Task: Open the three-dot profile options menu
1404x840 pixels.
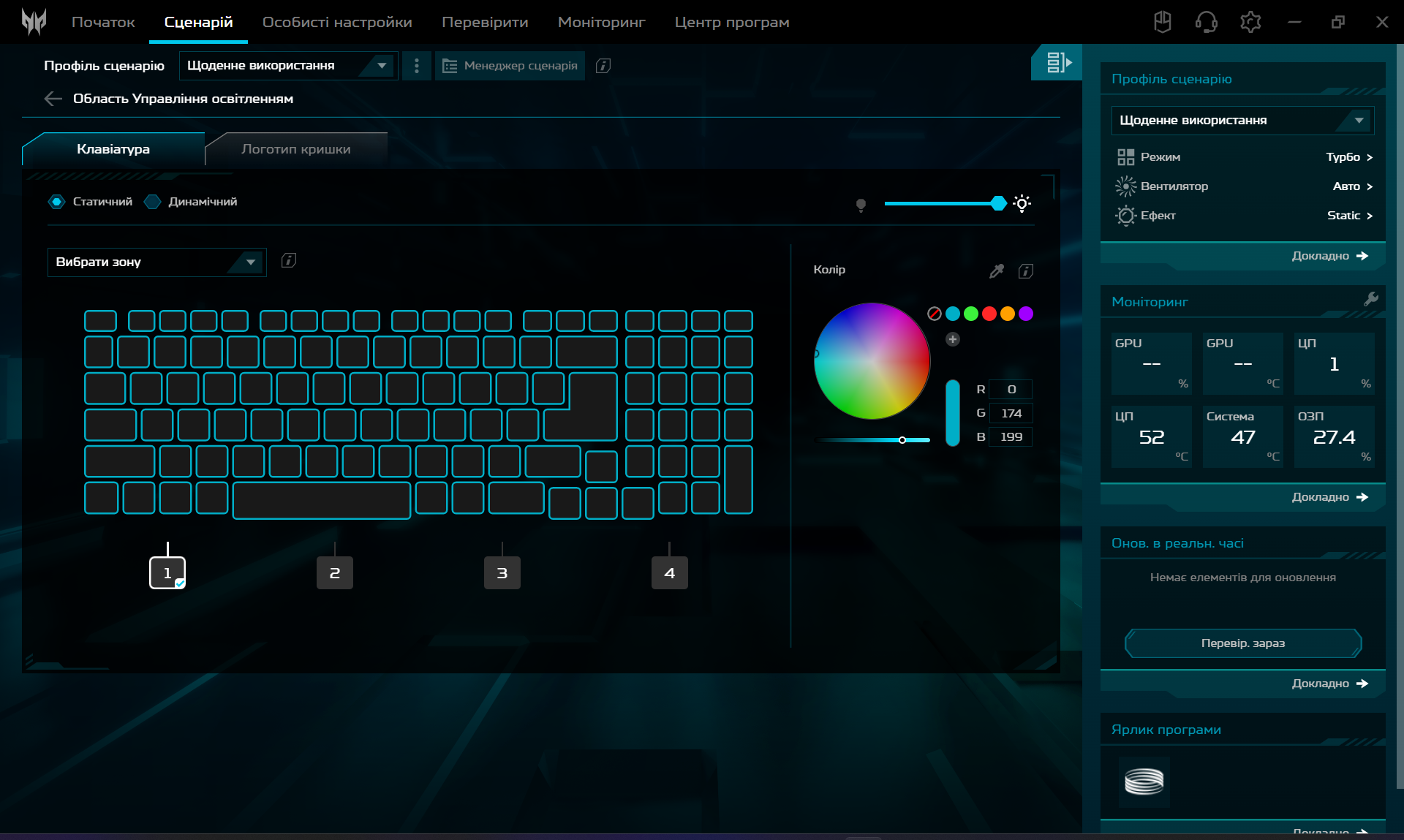Action: coord(417,66)
